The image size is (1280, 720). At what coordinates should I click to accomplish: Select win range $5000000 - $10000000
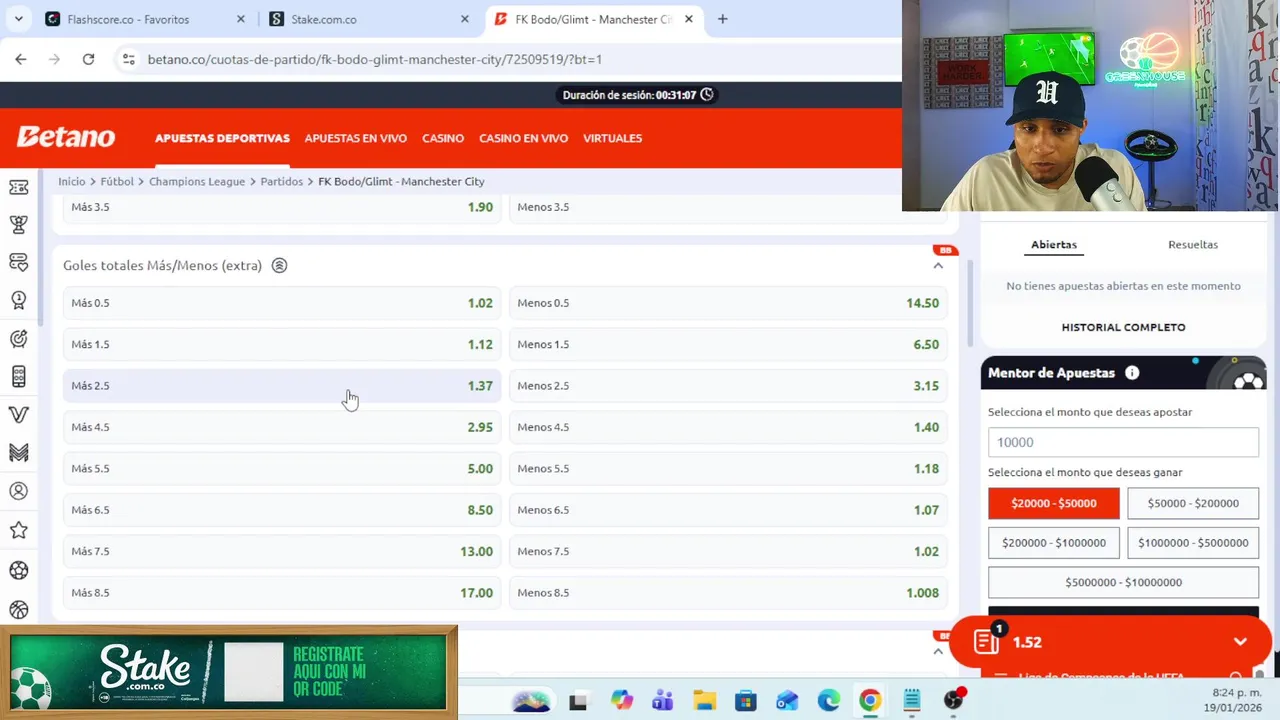click(1123, 582)
